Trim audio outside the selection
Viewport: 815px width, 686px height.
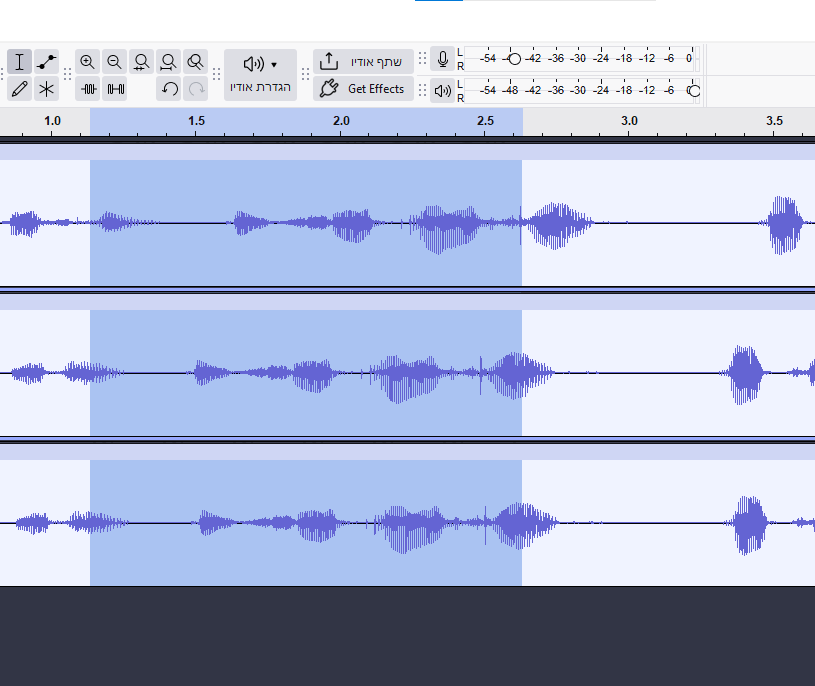(x=88, y=89)
